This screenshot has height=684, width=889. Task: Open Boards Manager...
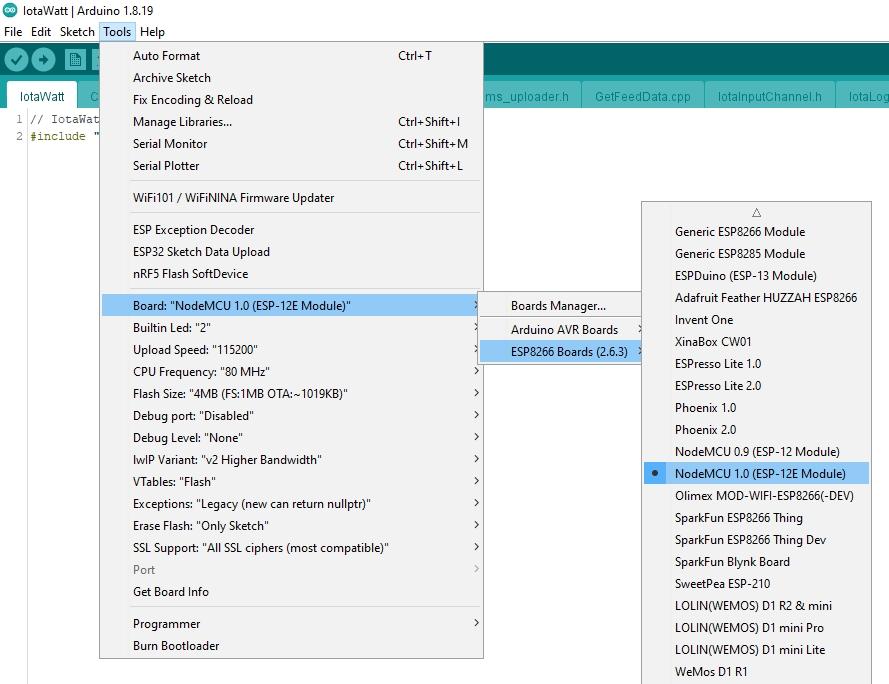coord(561,306)
